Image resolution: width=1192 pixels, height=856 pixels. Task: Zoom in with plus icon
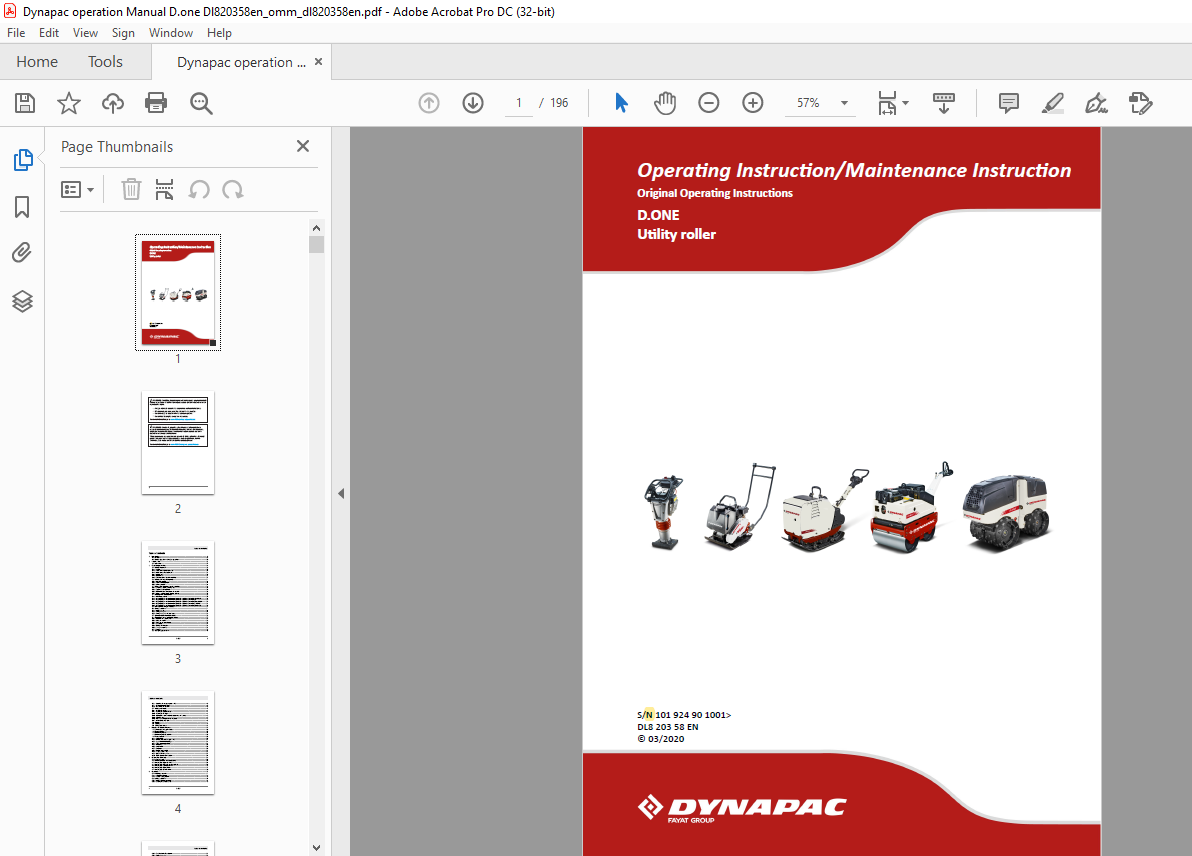coord(753,103)
